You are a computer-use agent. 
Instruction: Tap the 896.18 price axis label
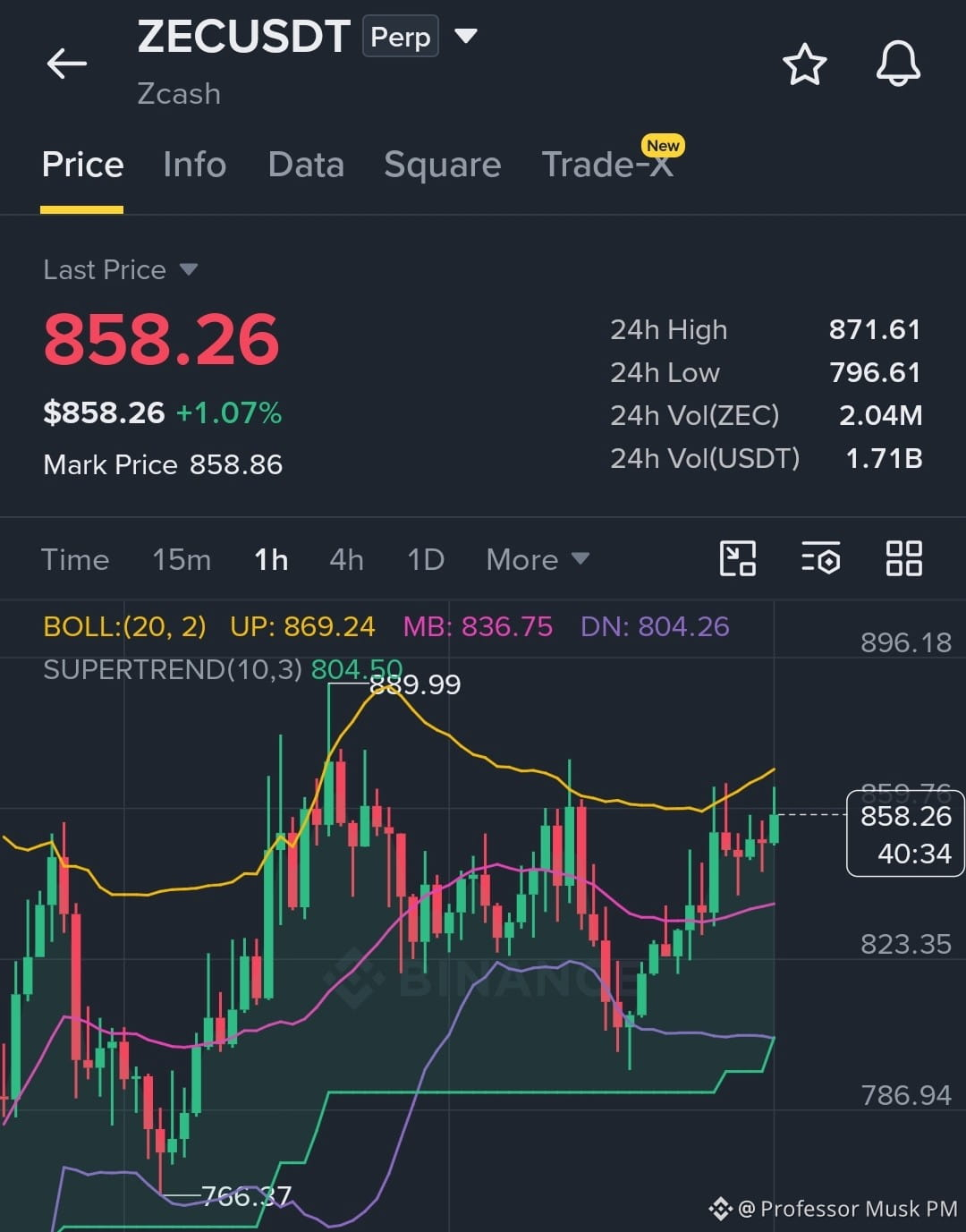pos(906,642)
